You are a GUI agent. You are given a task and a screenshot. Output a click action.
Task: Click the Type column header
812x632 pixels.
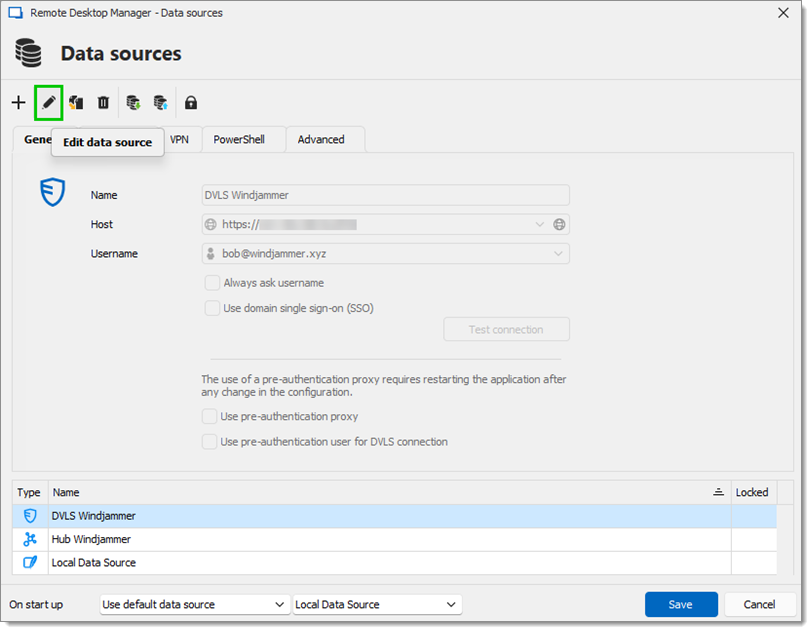[x=30, y=492]
